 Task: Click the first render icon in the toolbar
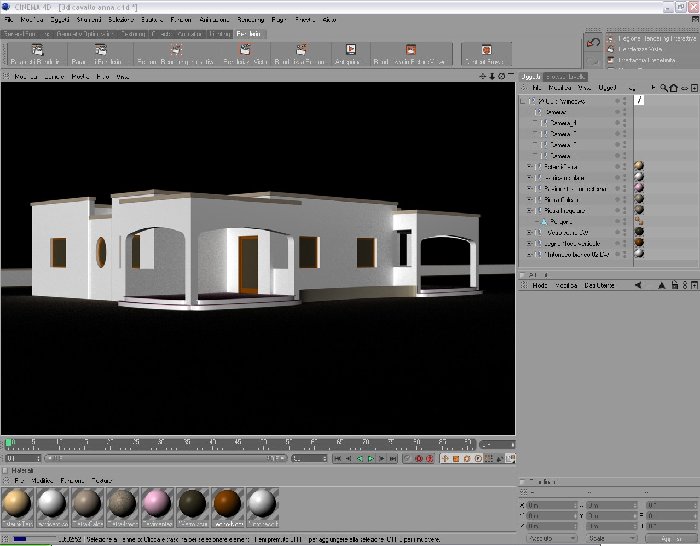pos(38,49)
